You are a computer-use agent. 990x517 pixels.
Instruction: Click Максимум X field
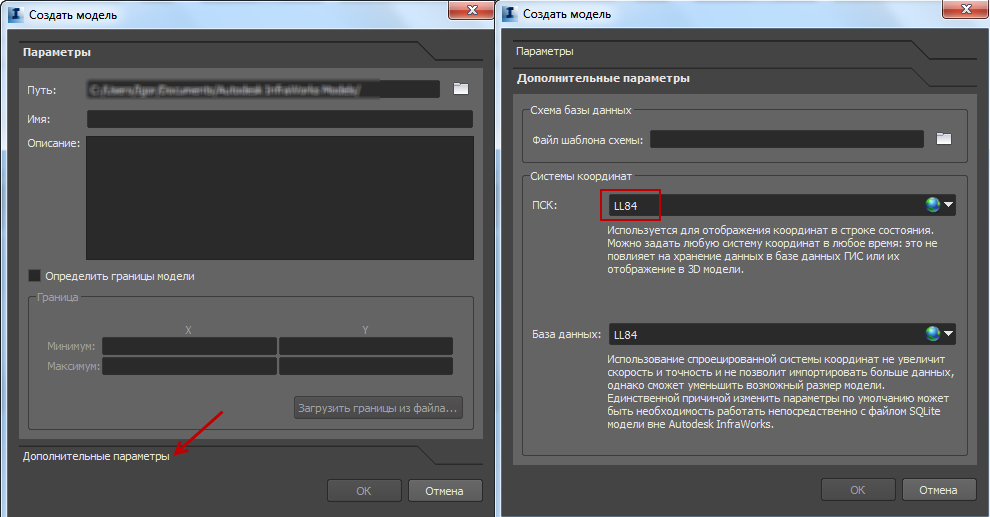coord(189,366)
